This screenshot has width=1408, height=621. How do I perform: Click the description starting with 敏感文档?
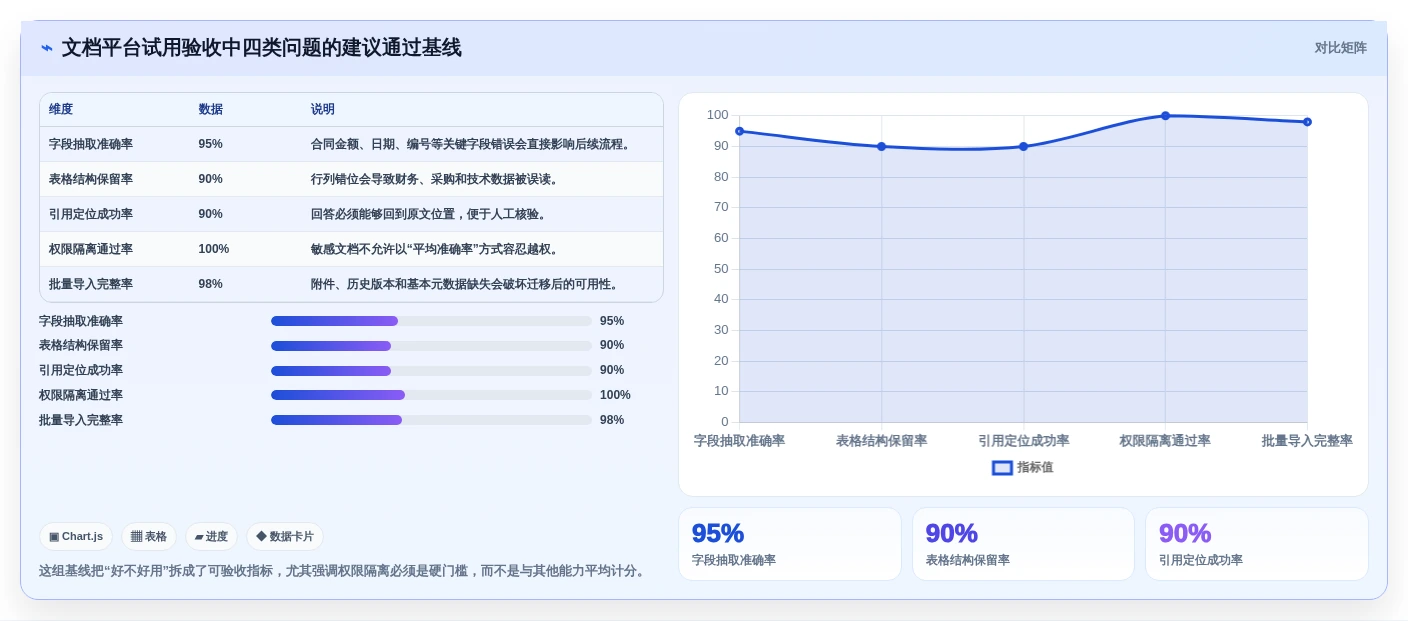(436, 250)
